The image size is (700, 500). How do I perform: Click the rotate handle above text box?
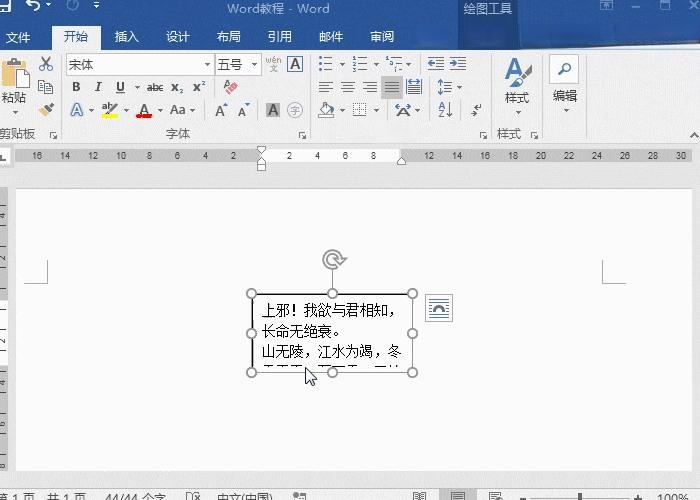coord(333,261)
